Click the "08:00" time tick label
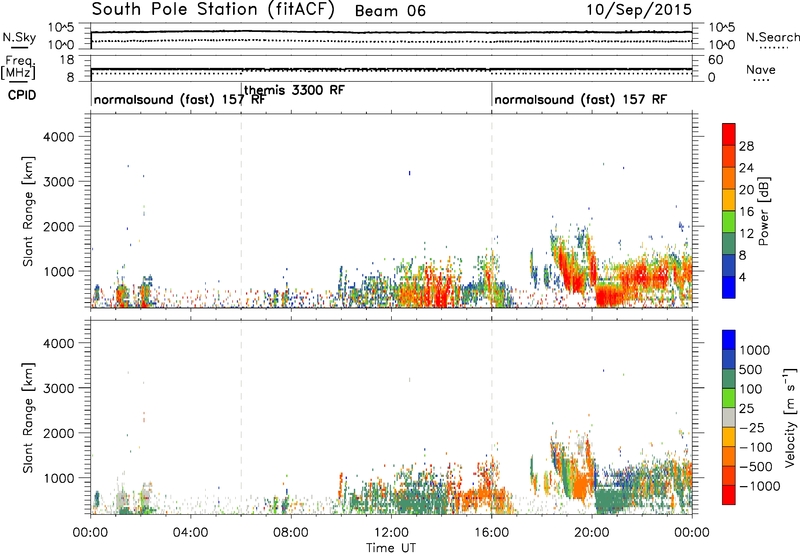The width and height of the screenshot is (800, 554). pyautogui.click(x=290, y=533)
